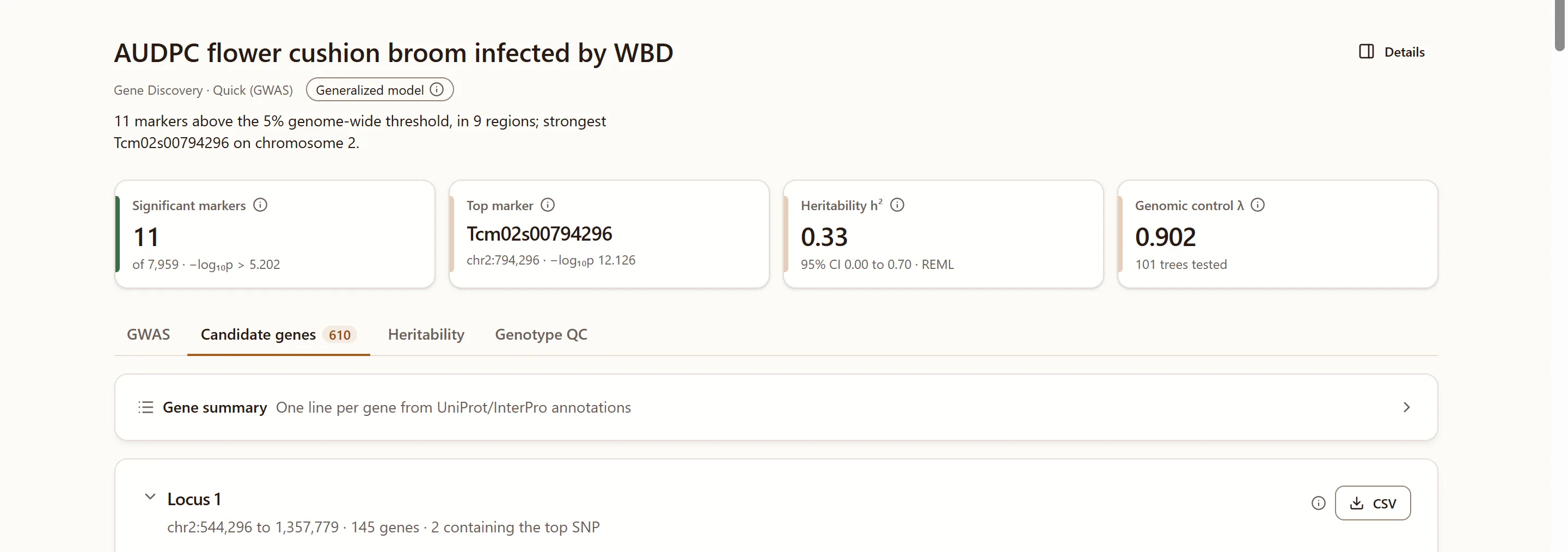Click info icon beside Heritability h²
Image resolution: width=1568 pixels, height=552 pixels.
point(897,205)
